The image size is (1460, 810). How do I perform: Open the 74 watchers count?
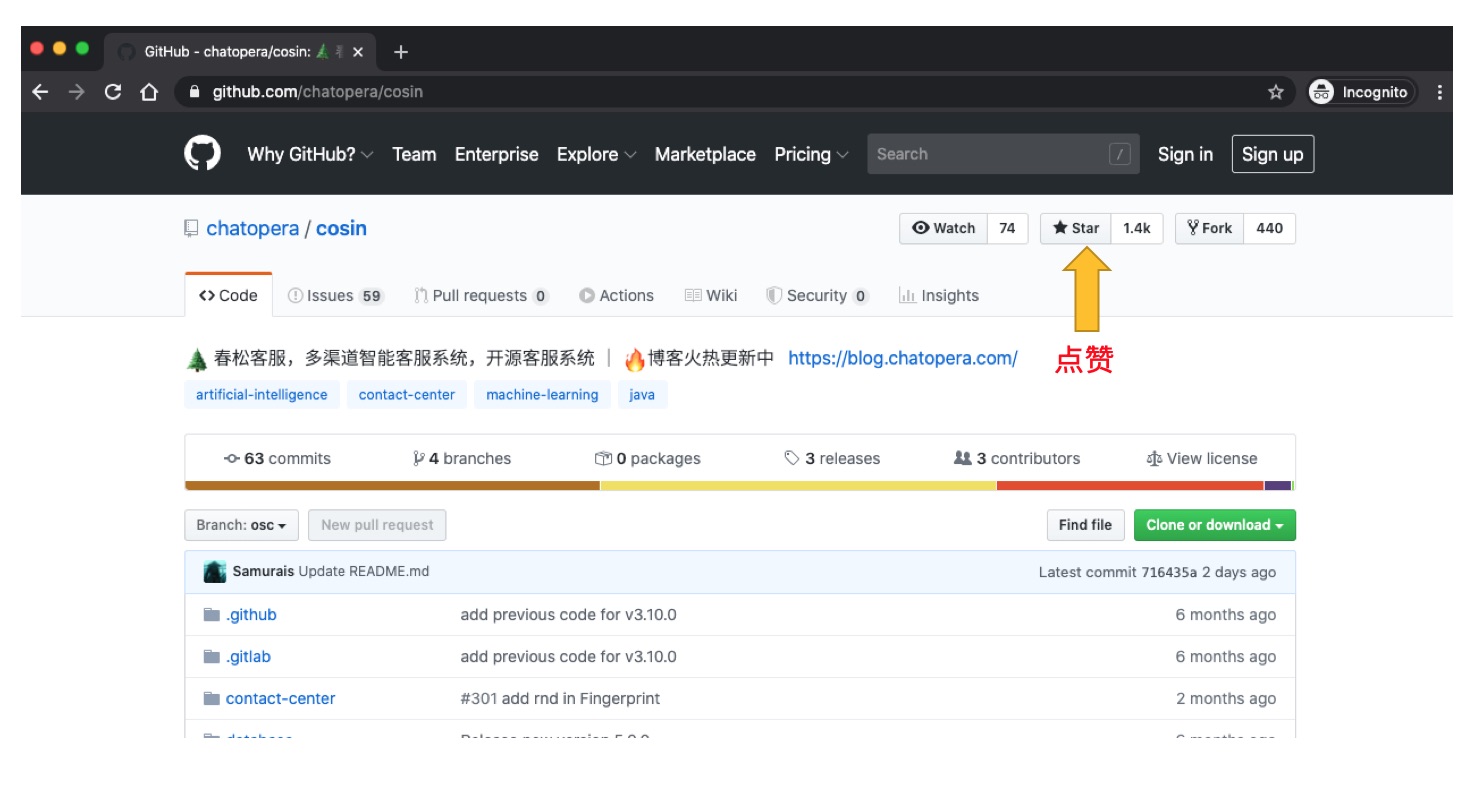tap(1007, 228)
